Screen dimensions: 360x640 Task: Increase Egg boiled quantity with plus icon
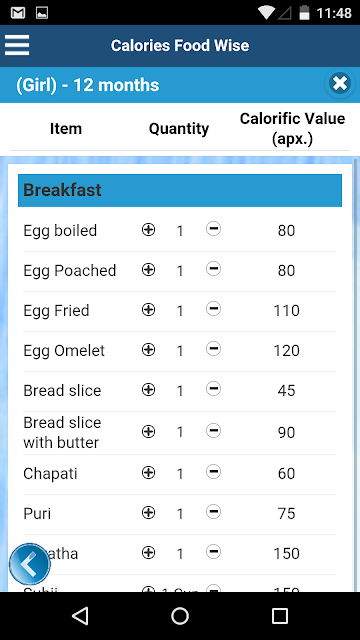tap(148, 230)
